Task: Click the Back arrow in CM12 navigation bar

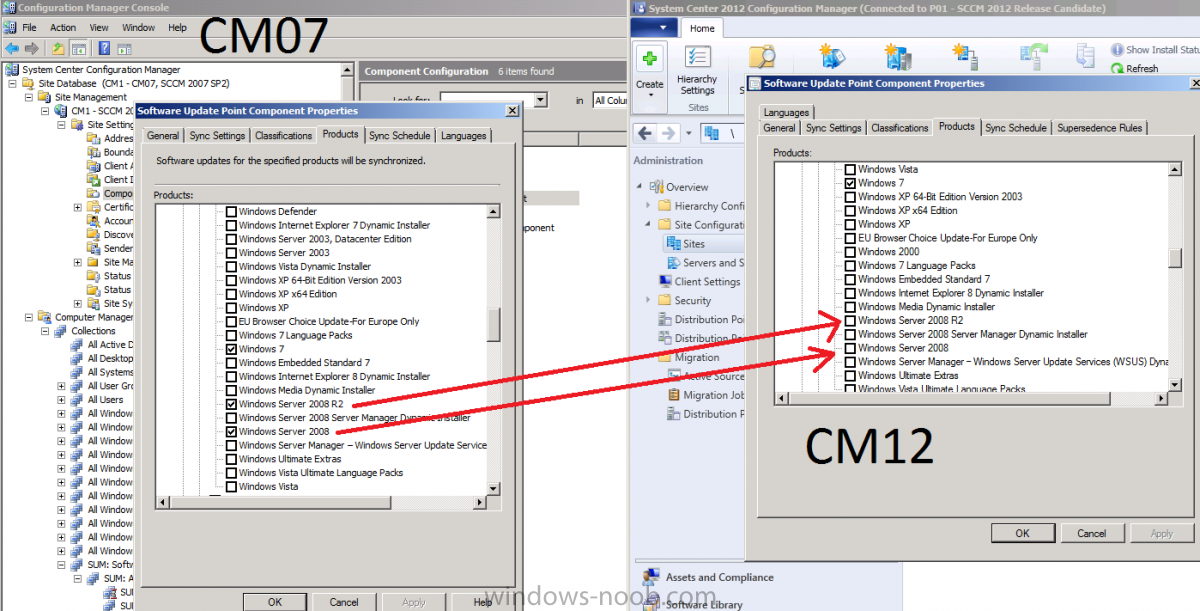Action: 645,133
